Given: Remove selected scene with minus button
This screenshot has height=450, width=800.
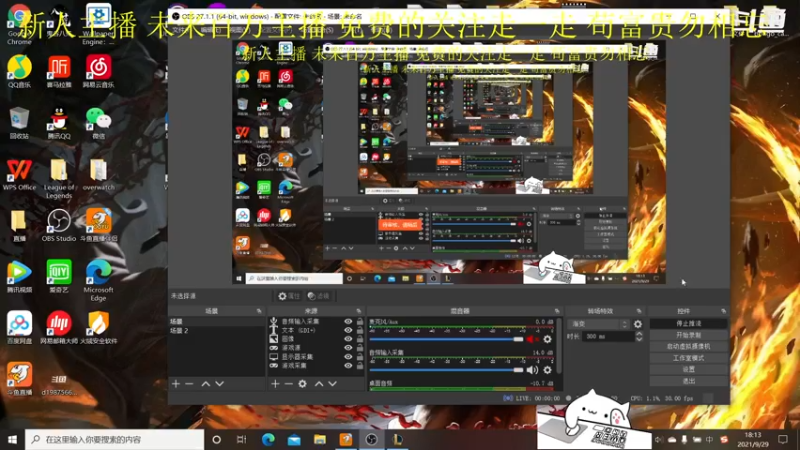Looking at the screenshot, I should coord(189,384).
